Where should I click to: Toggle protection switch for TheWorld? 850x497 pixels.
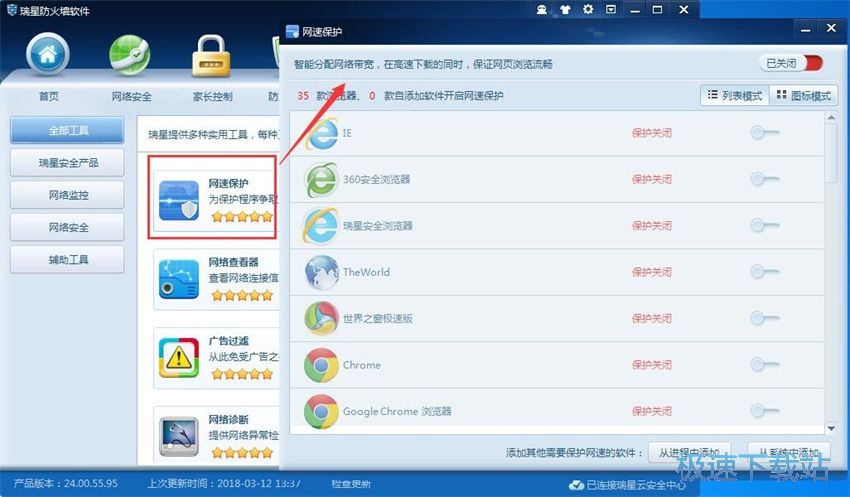click(x=765, y=272)
